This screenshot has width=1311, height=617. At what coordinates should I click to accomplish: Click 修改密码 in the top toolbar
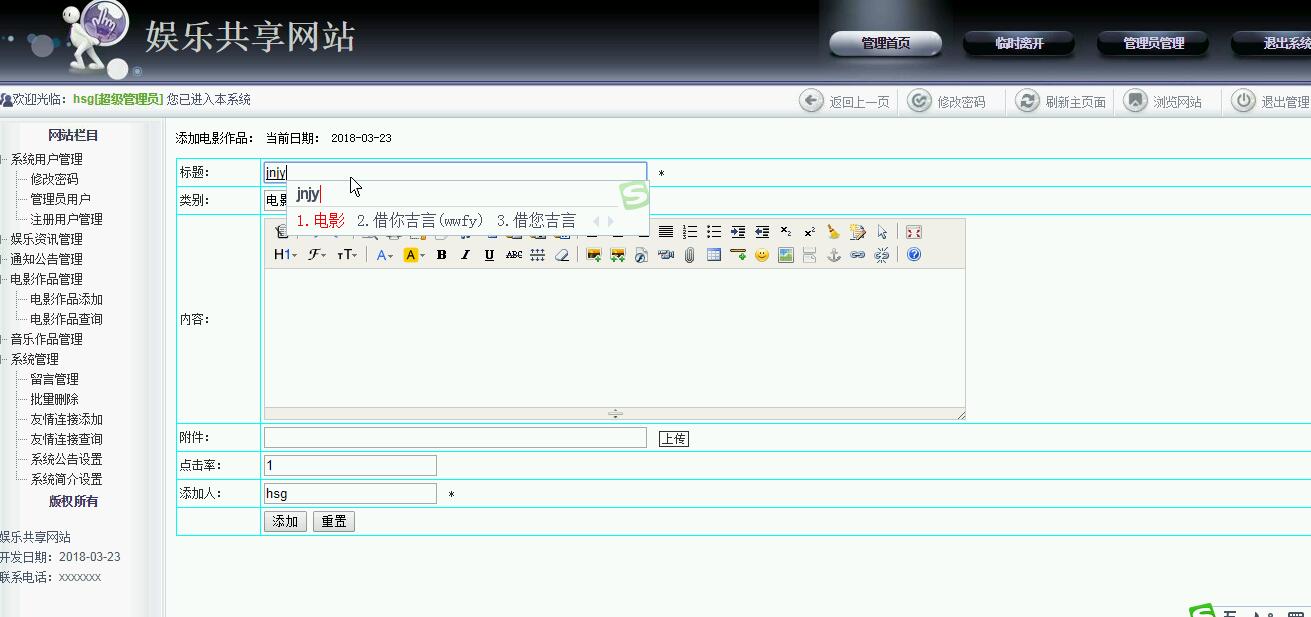click(947, 101)
